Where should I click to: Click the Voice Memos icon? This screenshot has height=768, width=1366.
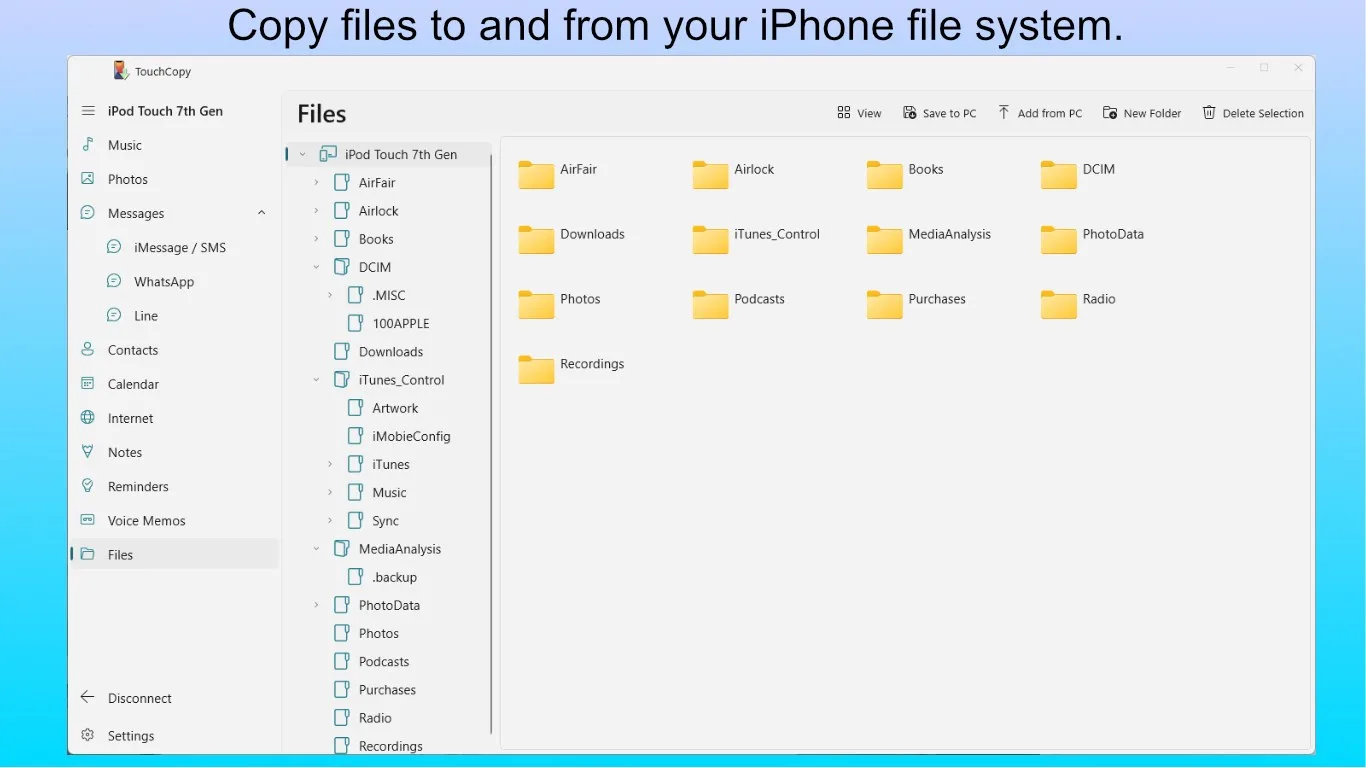(88, 520)
